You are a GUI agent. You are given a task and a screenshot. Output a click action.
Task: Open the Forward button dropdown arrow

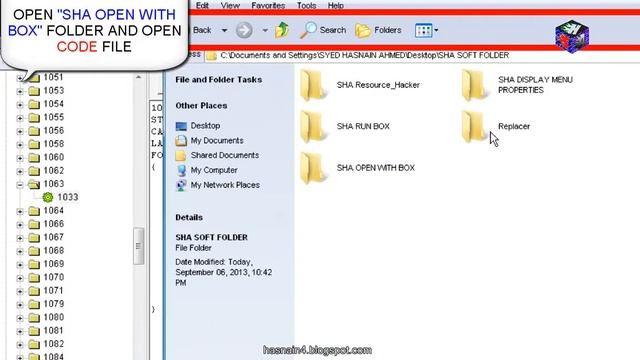(265, 31)
